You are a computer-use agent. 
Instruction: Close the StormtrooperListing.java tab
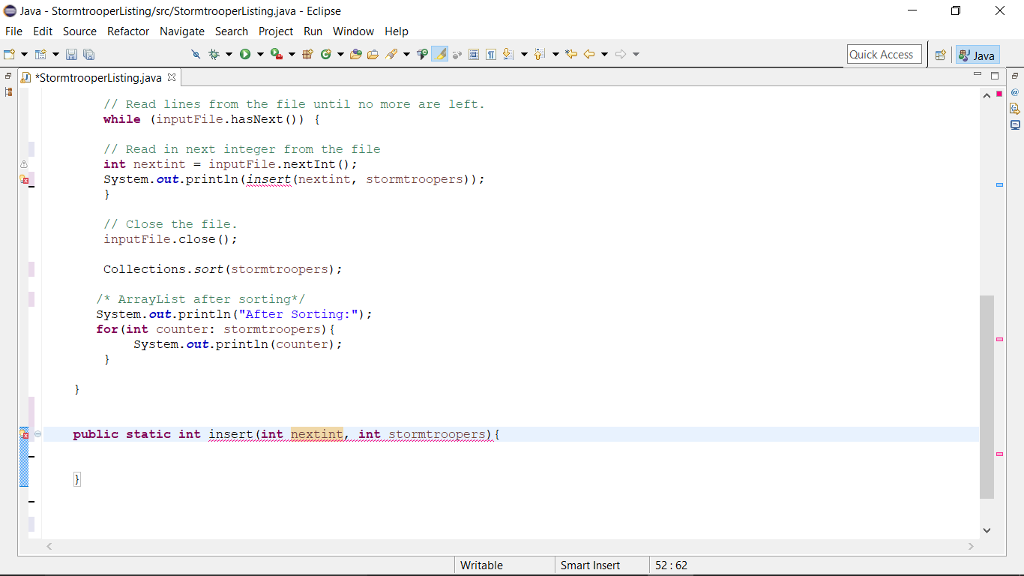[172, 77]
